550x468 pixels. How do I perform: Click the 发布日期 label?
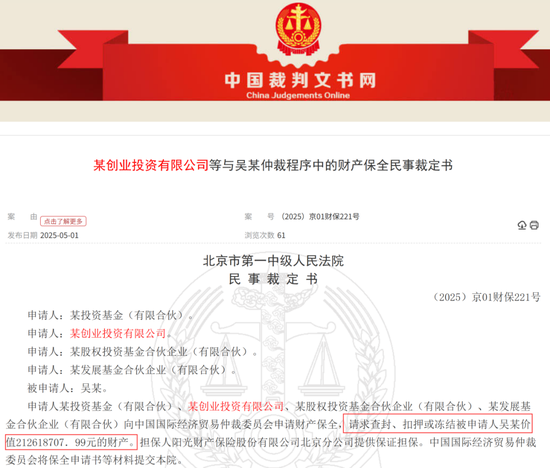(x=22, y=235)
